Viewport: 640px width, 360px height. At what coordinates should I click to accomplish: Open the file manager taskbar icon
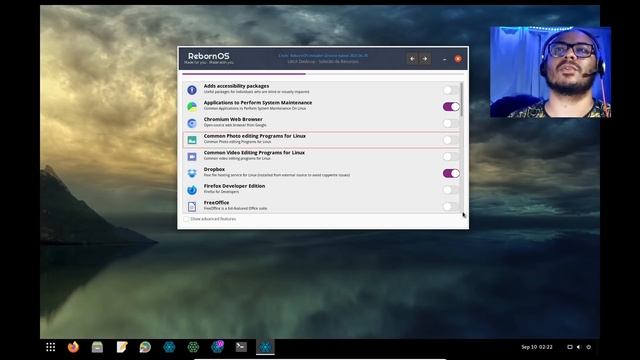pos(97,347)
